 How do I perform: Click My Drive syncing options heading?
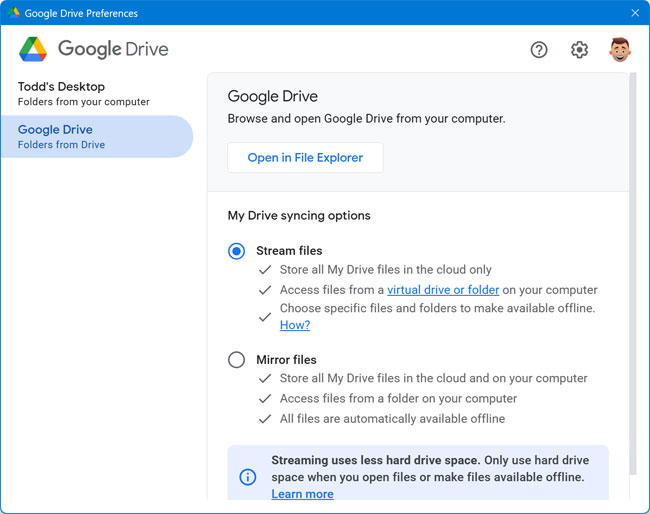coord(299,216)
